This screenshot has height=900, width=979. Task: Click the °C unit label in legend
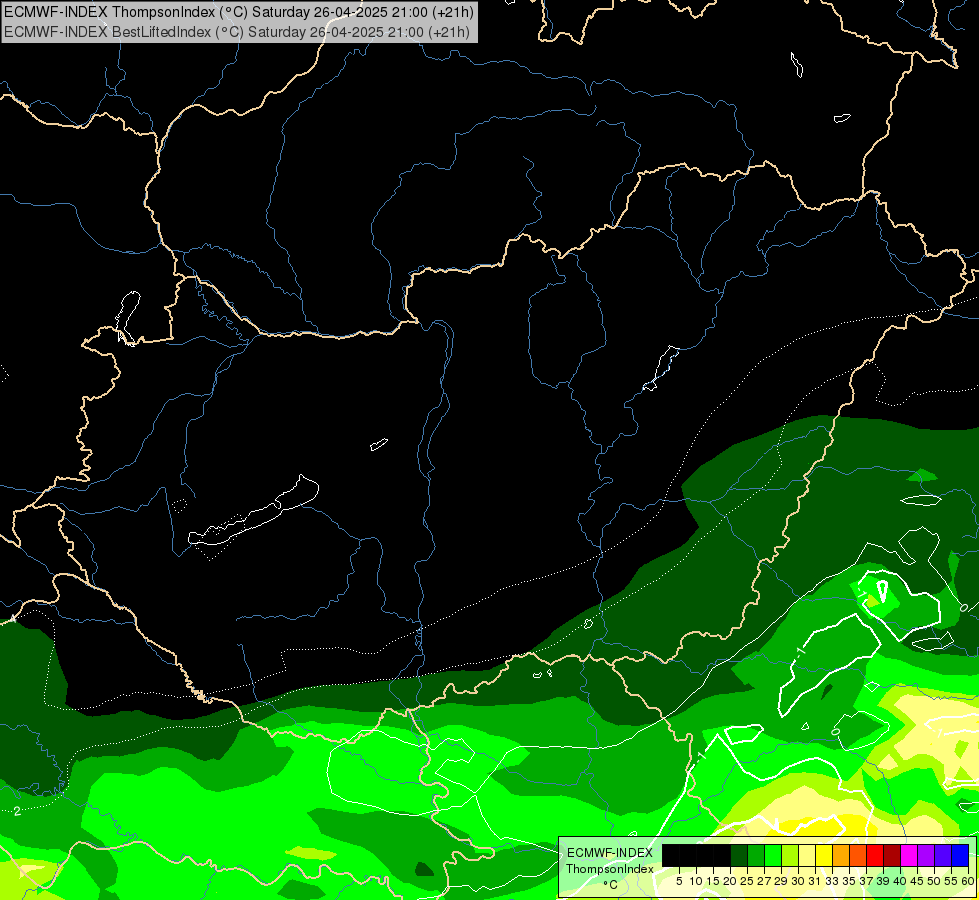pos(610,885)
